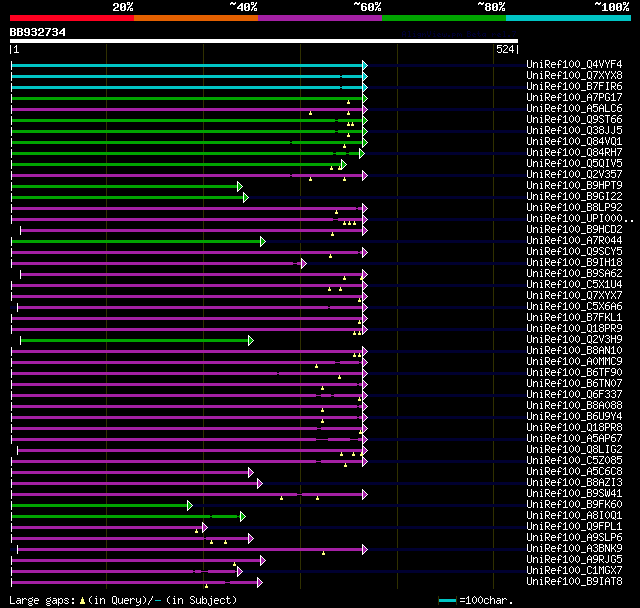This screenshot has height=608, width=640.
Task: Click the cyan alignment bar for UniRef100_Q7XYX8
Action: tap(187, 76)
